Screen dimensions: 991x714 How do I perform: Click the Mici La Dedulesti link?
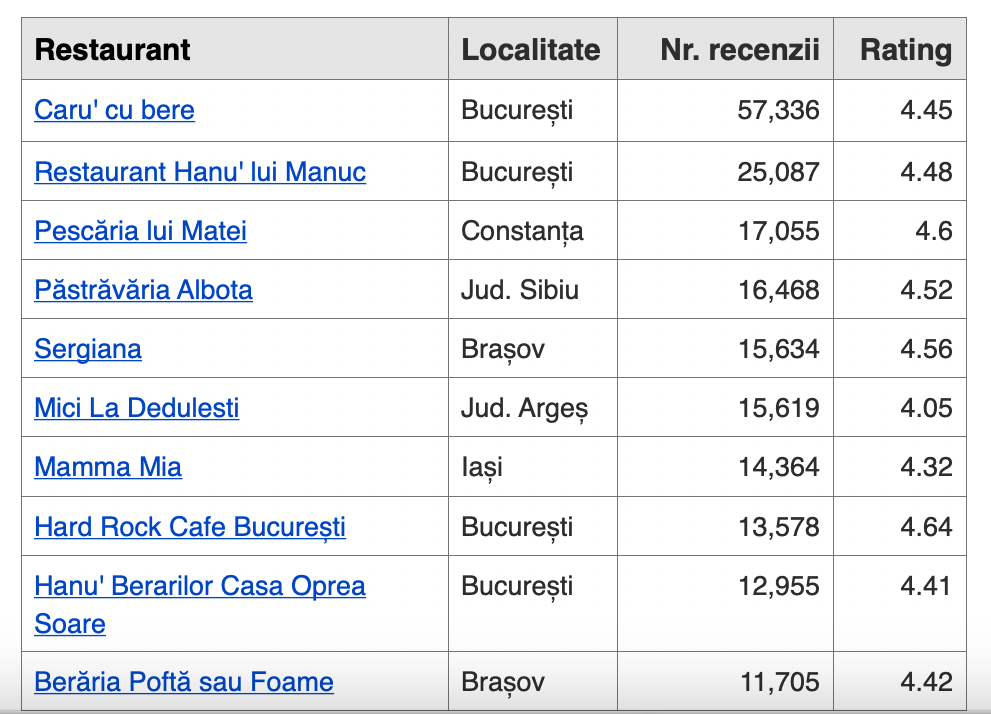tap(137, 408)
